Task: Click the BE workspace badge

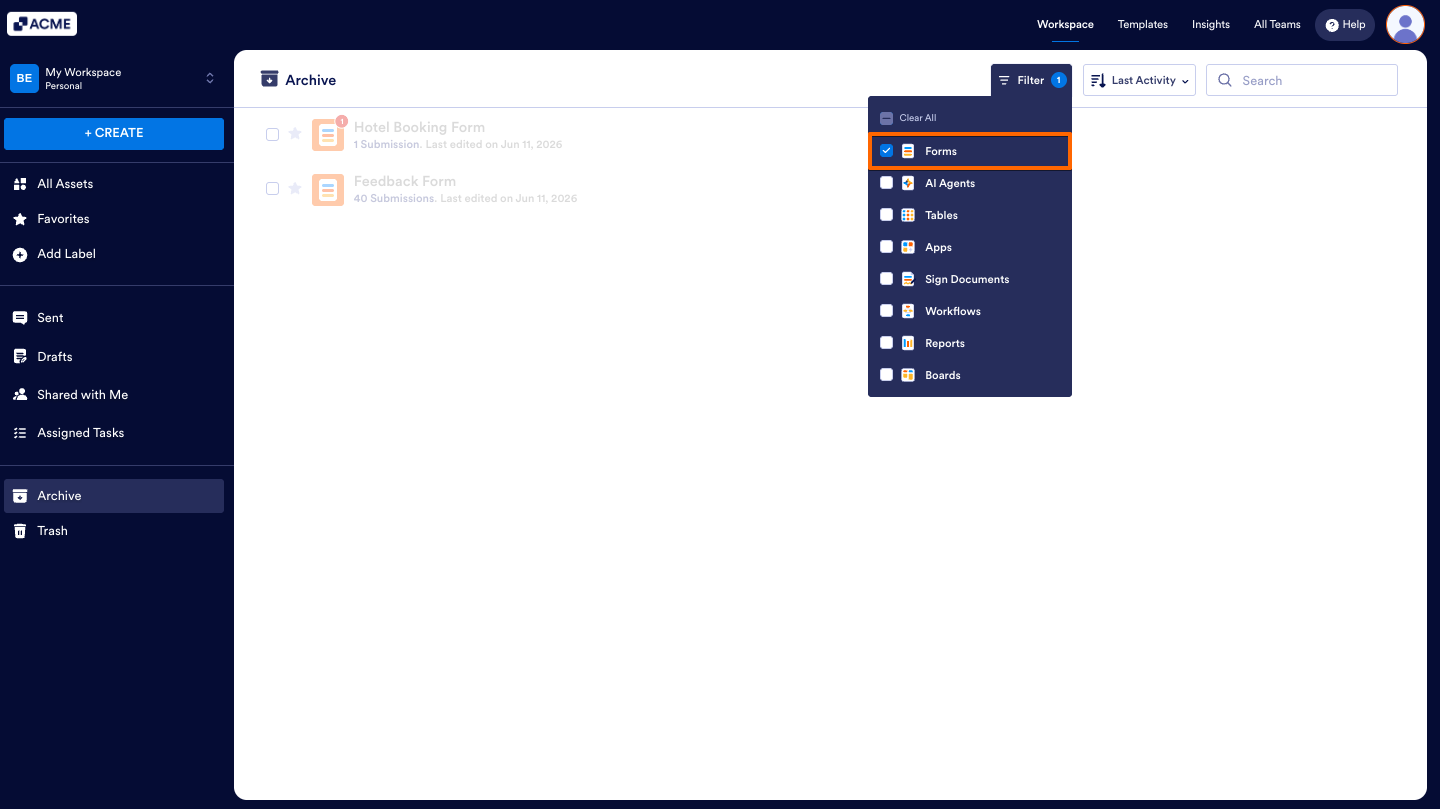Action: (24, 78)
